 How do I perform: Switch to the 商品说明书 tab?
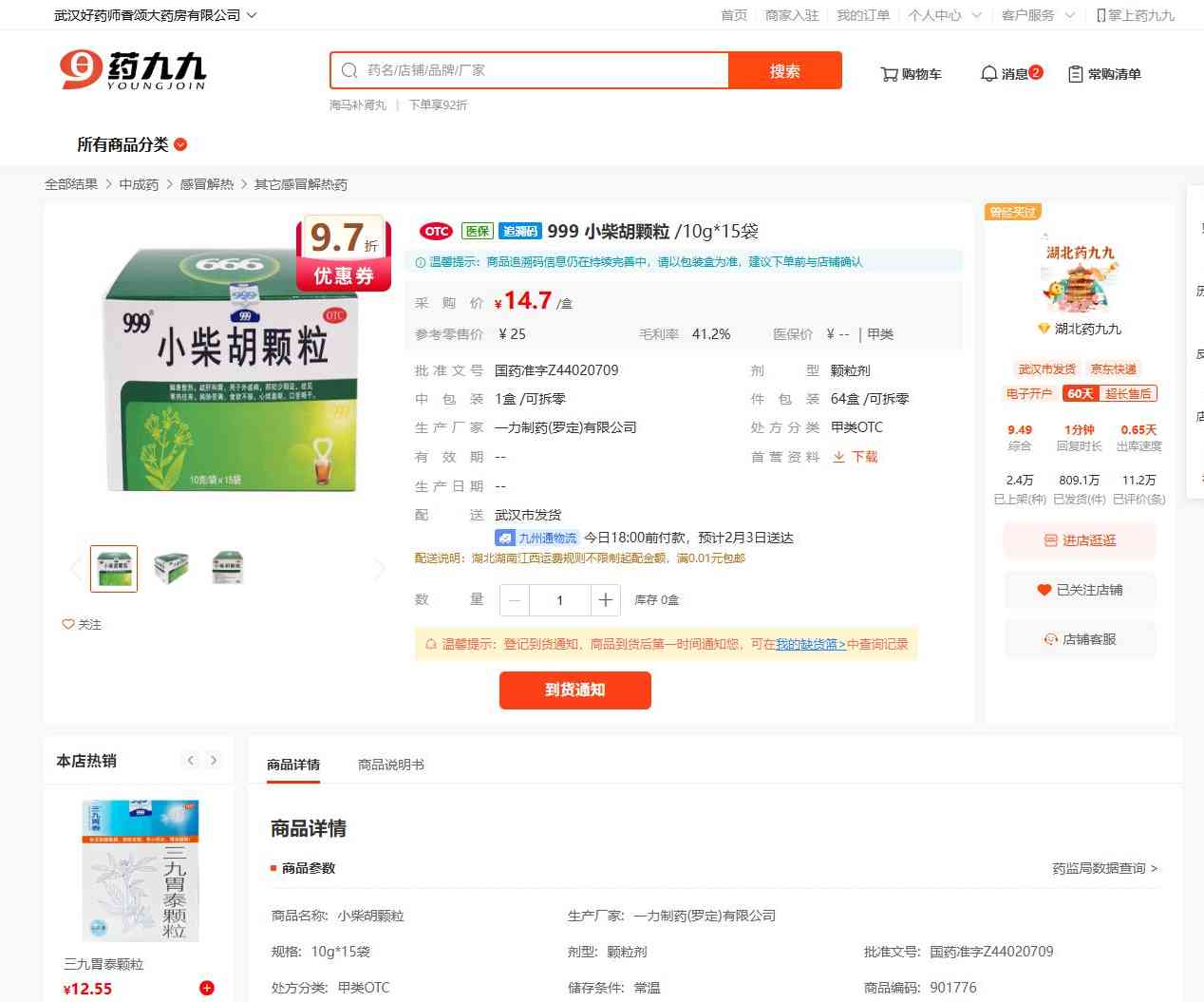pos(390,765)
